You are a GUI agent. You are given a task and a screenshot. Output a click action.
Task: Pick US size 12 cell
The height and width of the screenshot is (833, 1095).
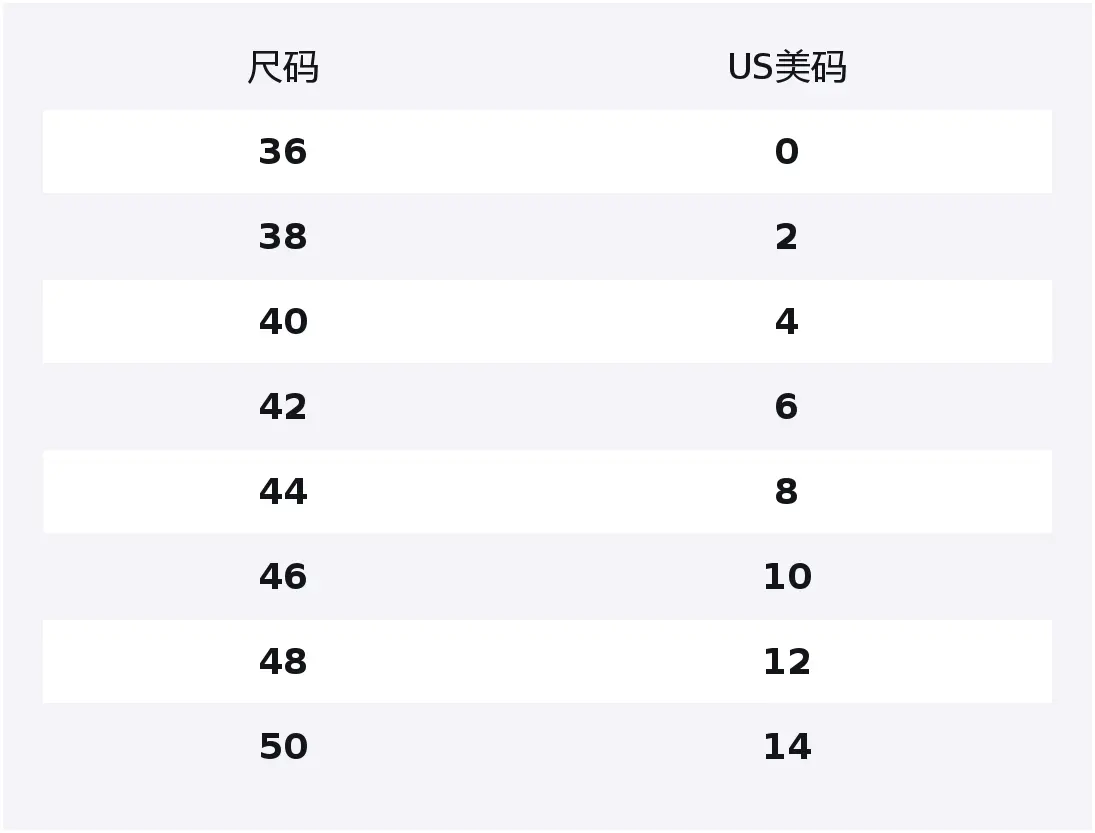click(787, 662)
